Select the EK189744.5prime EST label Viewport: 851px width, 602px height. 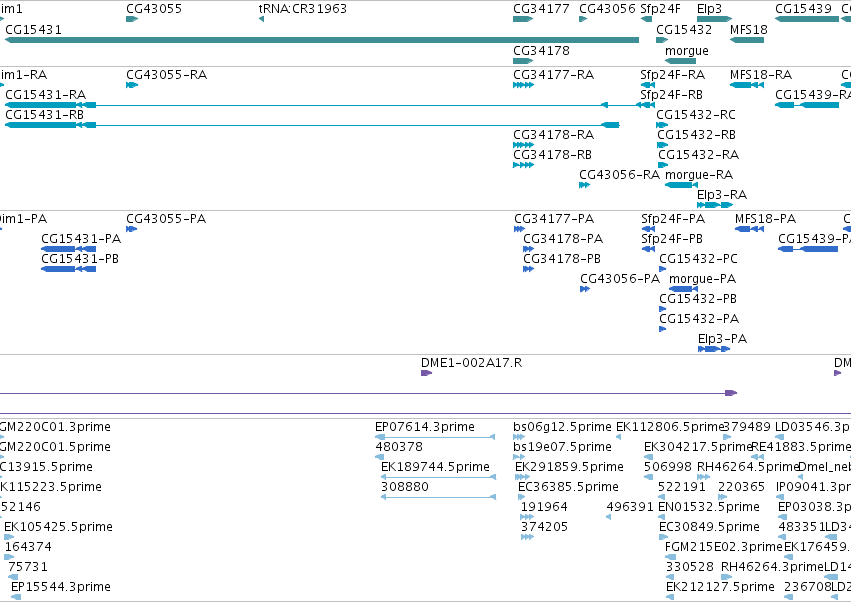[x=435, y=467]
